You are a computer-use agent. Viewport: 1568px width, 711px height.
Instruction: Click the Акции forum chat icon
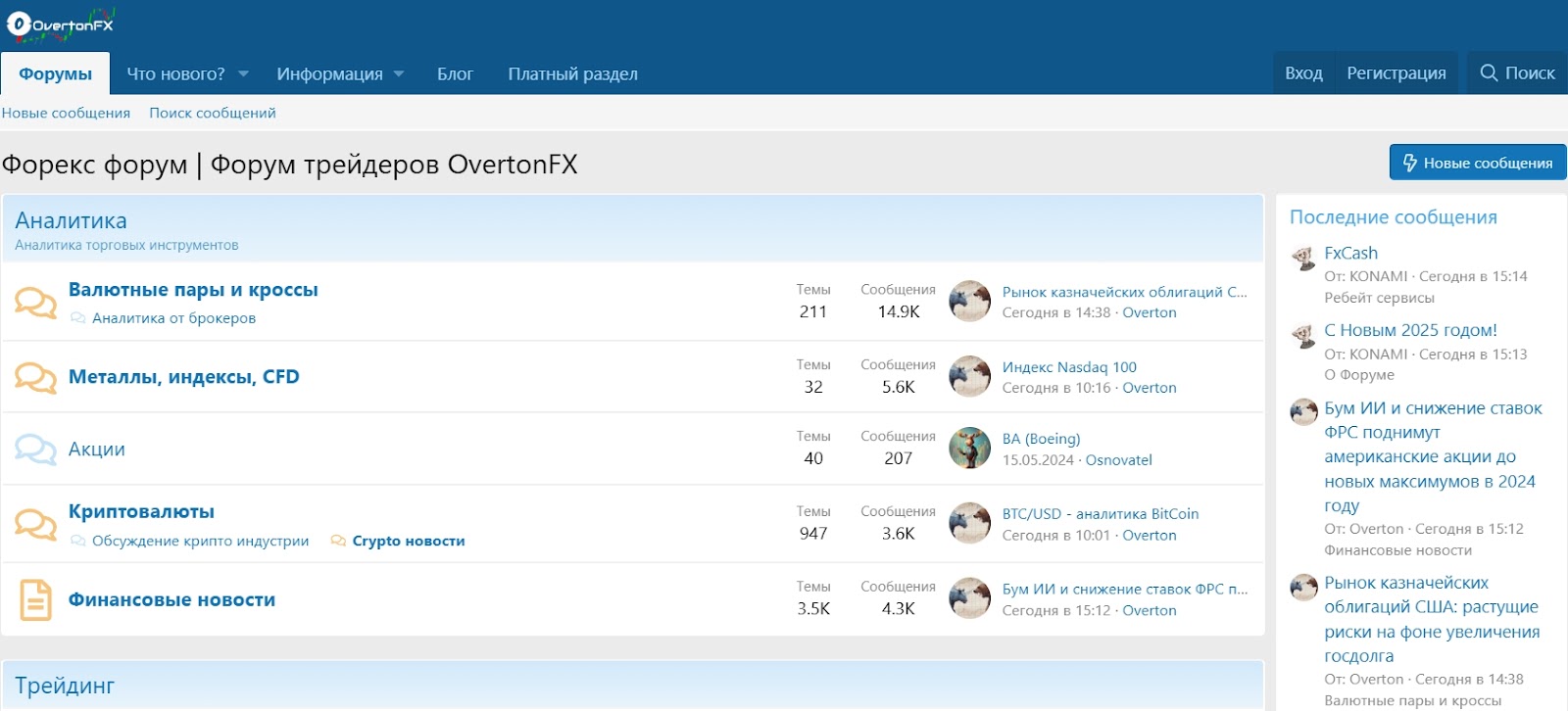(x=35, y=450)
